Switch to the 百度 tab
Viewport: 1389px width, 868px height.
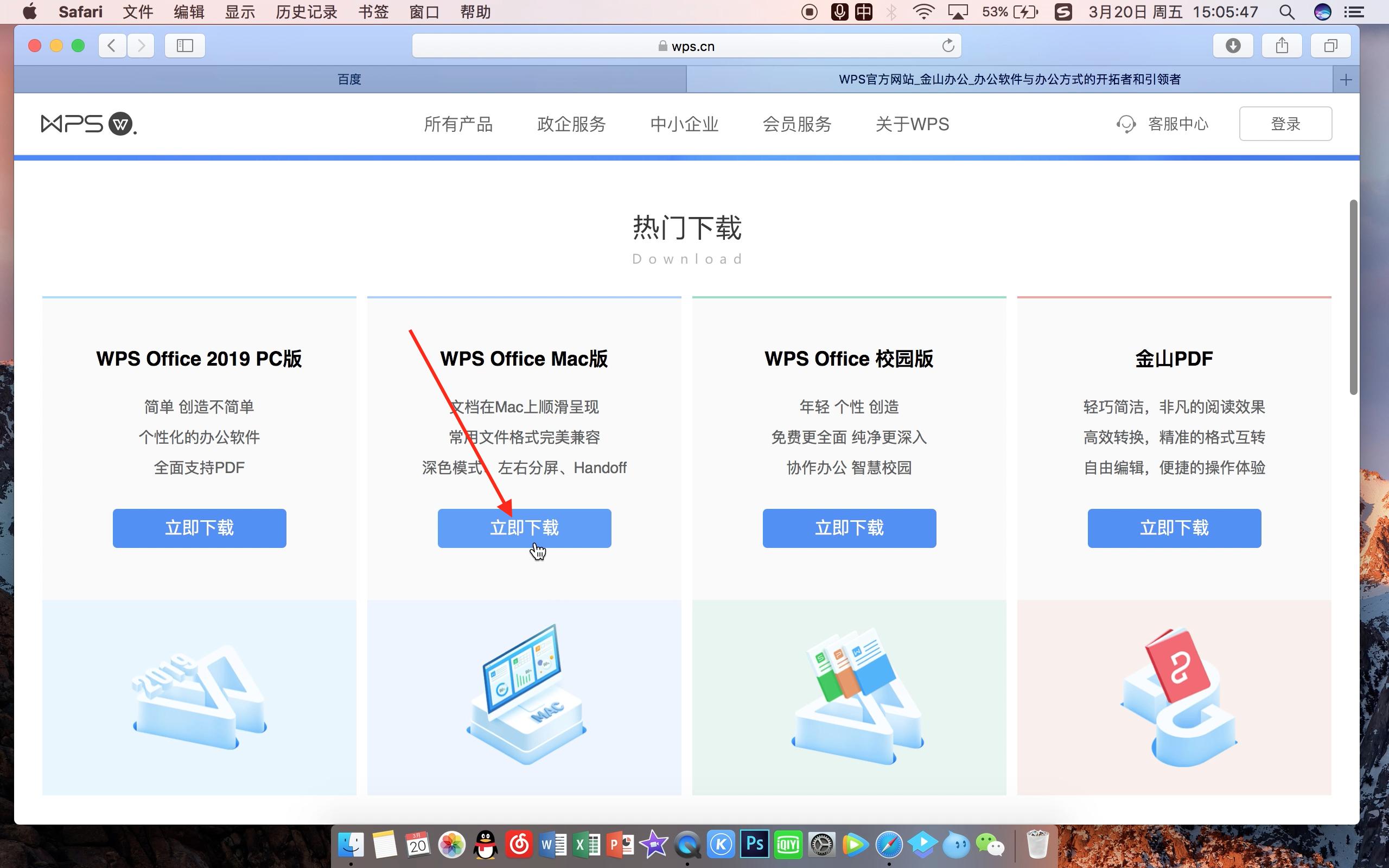(x=349, y=79)
